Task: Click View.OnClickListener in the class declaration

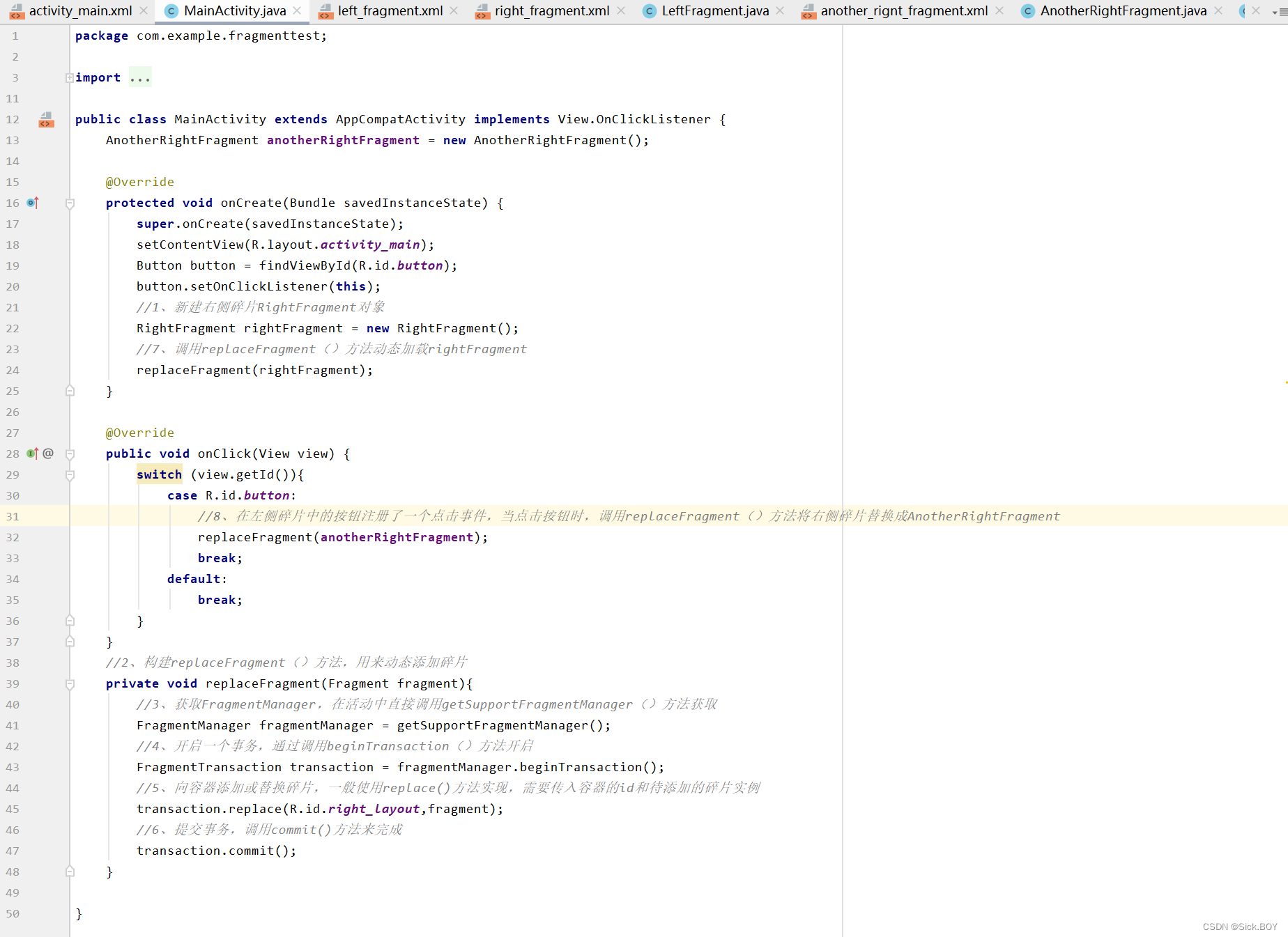Action: coord(634,119)
